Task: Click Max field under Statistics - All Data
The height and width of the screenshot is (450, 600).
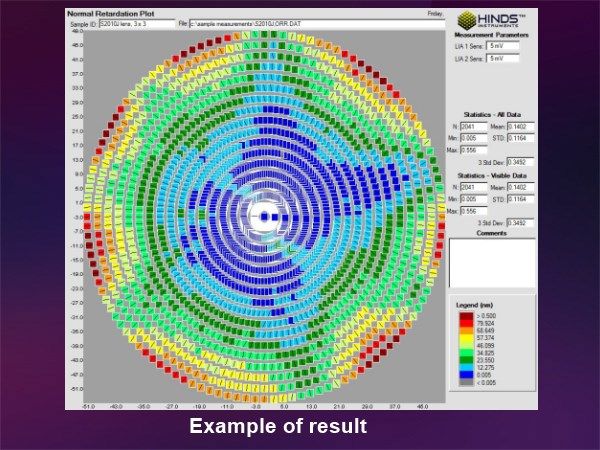Action: pos(474,149)
